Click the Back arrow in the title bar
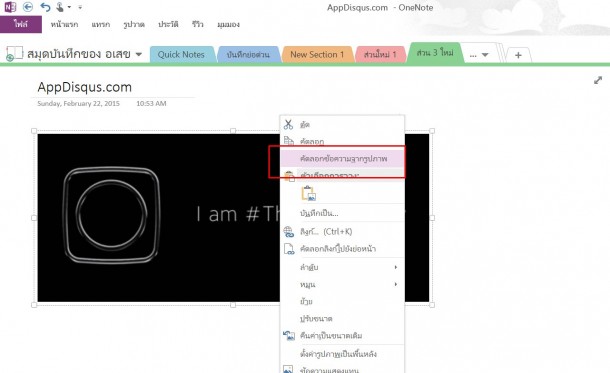This screenshot has width=610, height=373. pyautogui.click(x=28, y=7)
